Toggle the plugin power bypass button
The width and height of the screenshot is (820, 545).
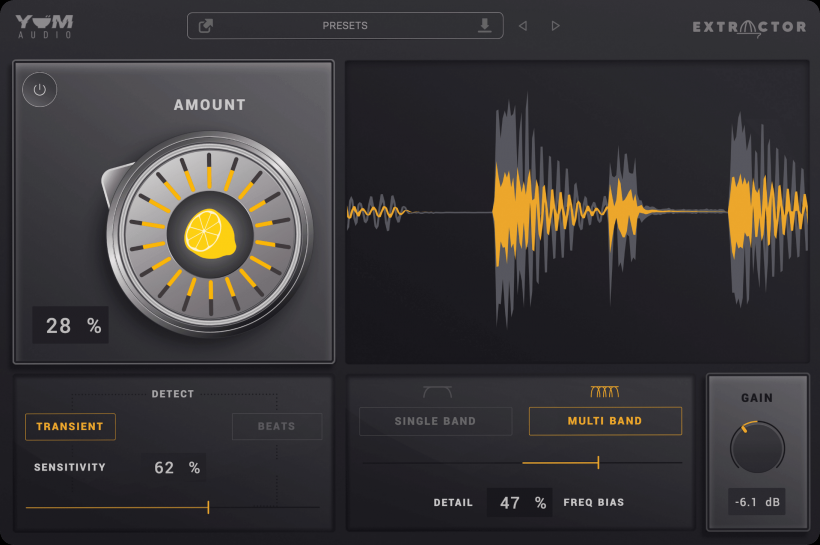[39, 89]
